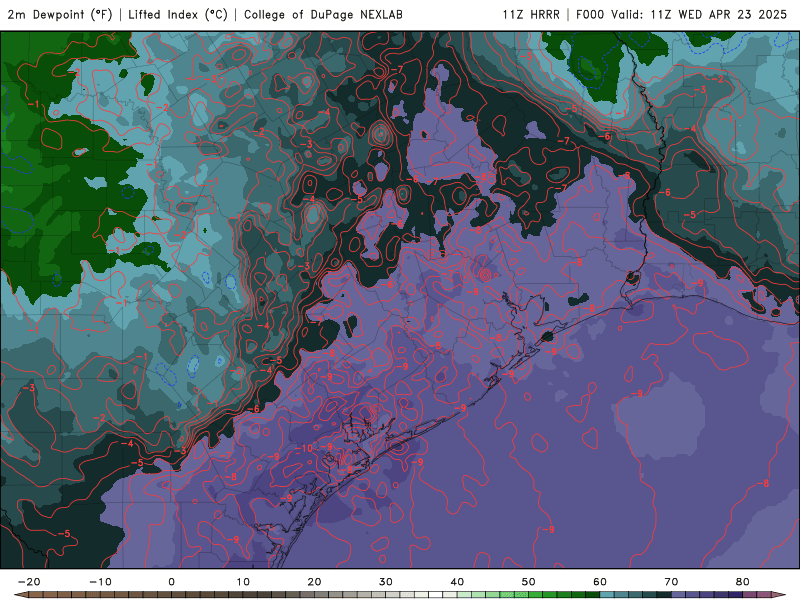Click the 0 label on the color scale

coord(171,582)
